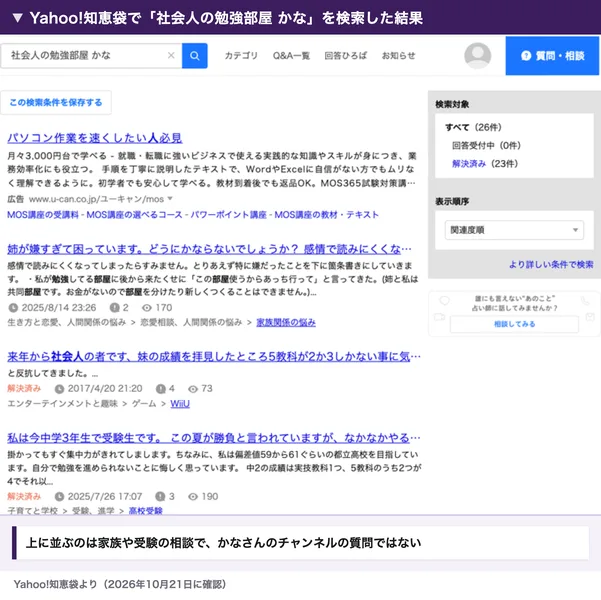
Task: Click the clock icon next to 2025/7/26 17:07
Action: point(59,496)
